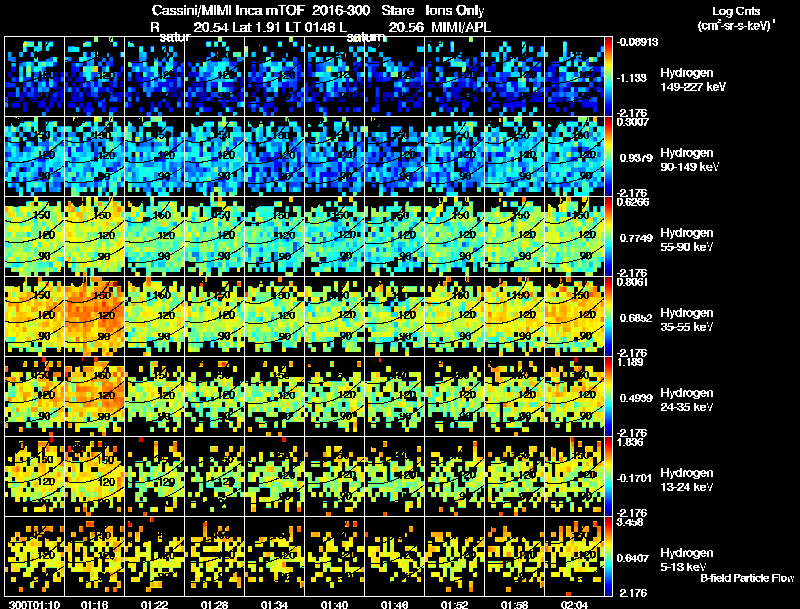Click the '1.189' color scale value
The image size is (800, 609).
[630, 362]
